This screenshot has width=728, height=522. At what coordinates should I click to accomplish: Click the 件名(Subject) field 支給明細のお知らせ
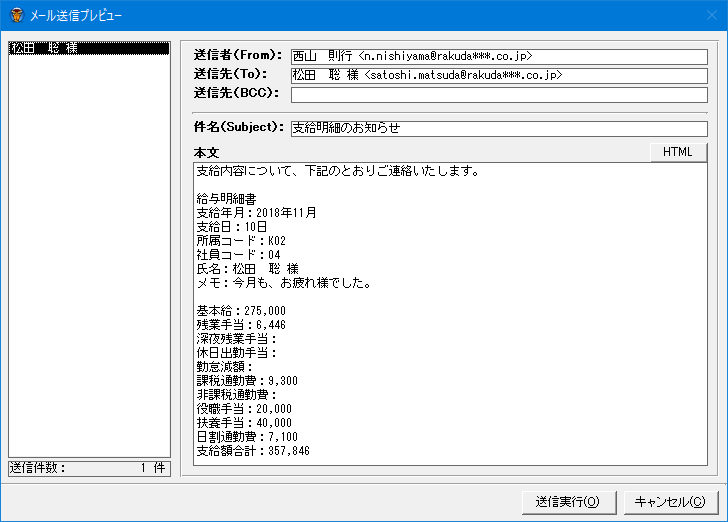pyautogui.click(x=499, y=128)
